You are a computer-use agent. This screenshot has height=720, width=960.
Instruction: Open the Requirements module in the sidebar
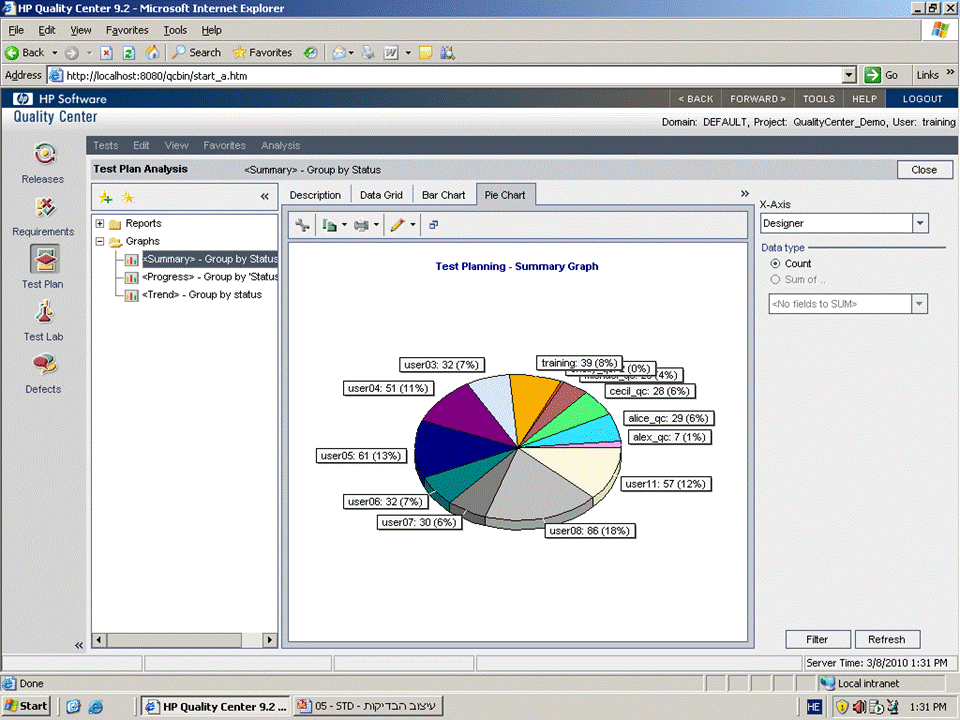coord(43,216)
